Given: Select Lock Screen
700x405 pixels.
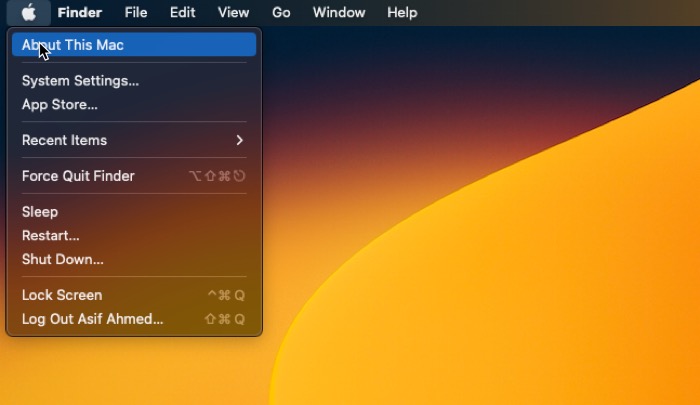Looking at the screenshot, I should tap(134, 295).
